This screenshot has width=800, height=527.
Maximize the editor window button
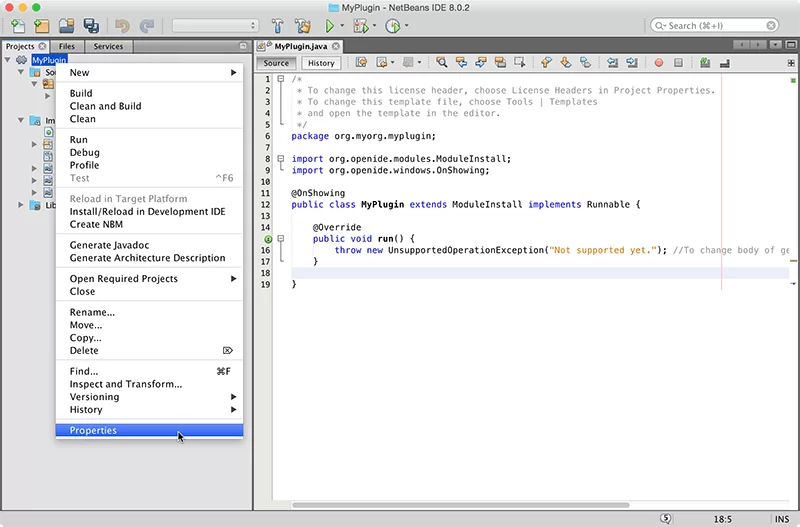tap(791, 45)
